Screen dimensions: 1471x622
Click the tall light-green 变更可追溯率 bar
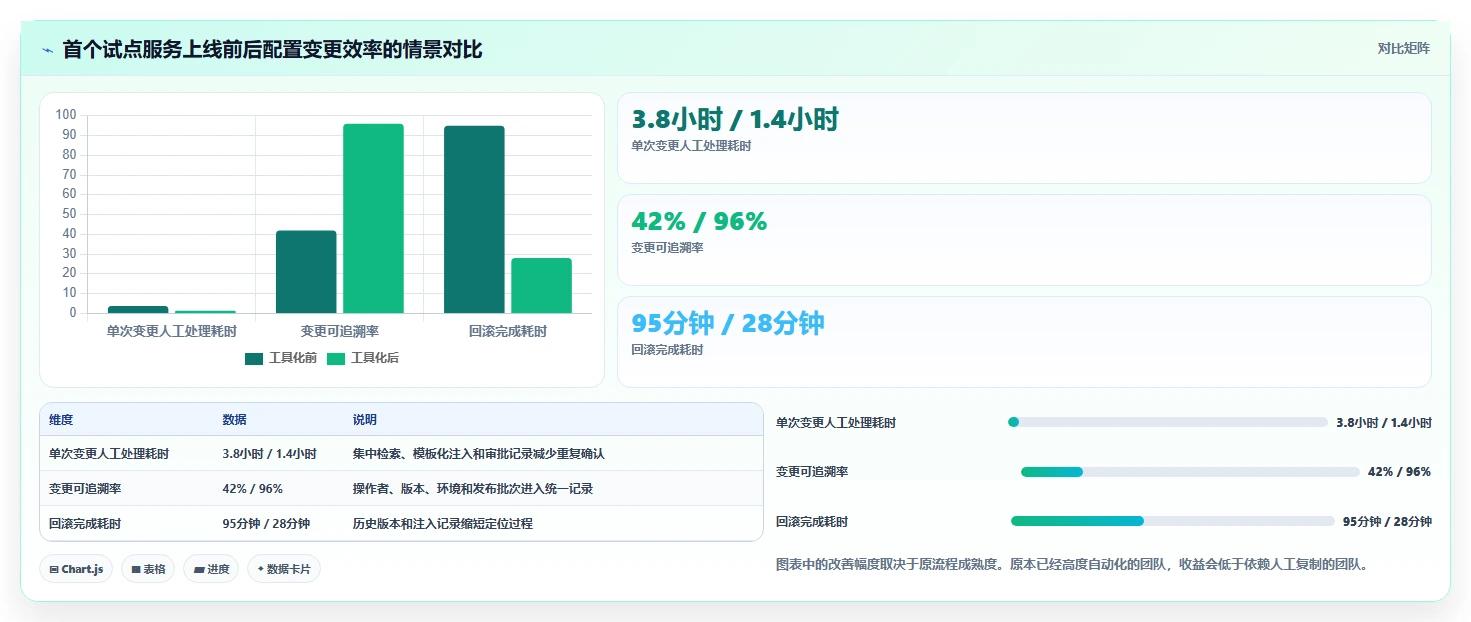pyautogui.click(x=373, y=218)
